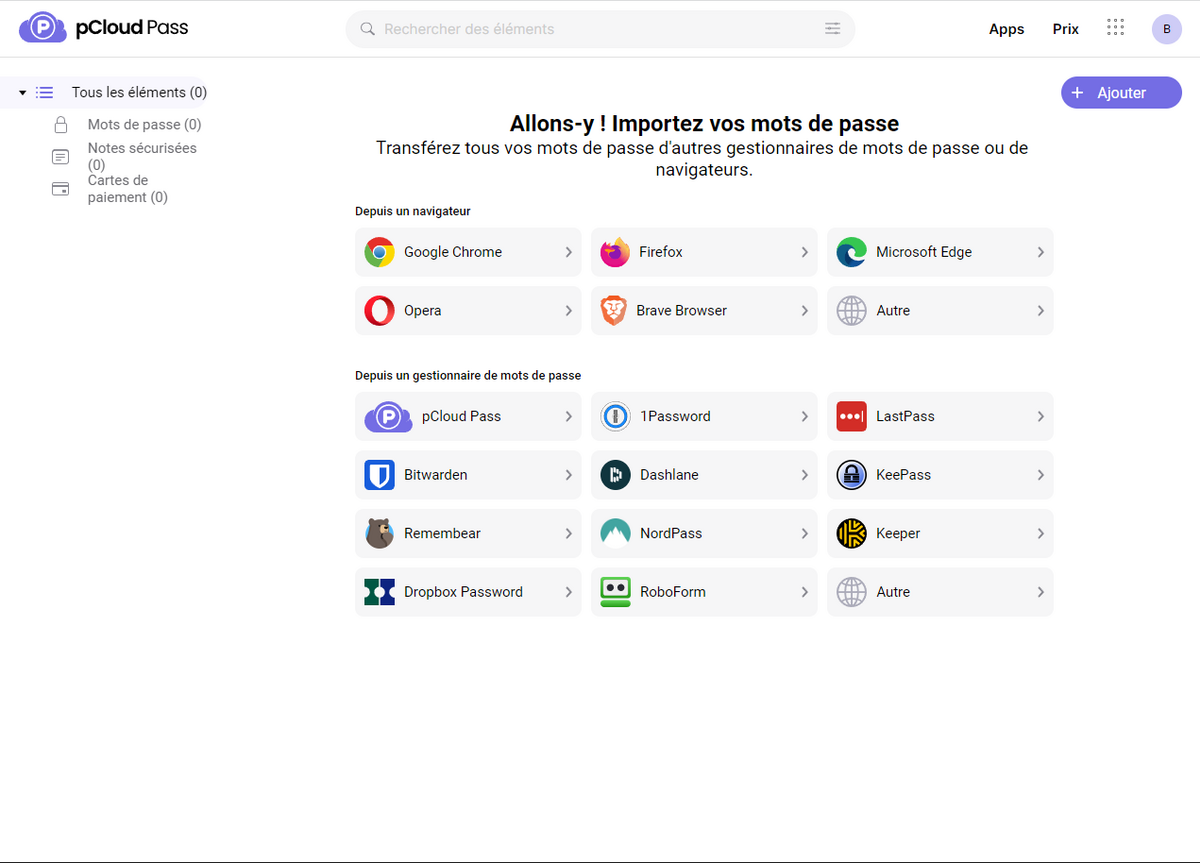This screenshot has height=863, width=1200.
Task: Click the RoboForm icon
Action: click(x=615, y=592)
